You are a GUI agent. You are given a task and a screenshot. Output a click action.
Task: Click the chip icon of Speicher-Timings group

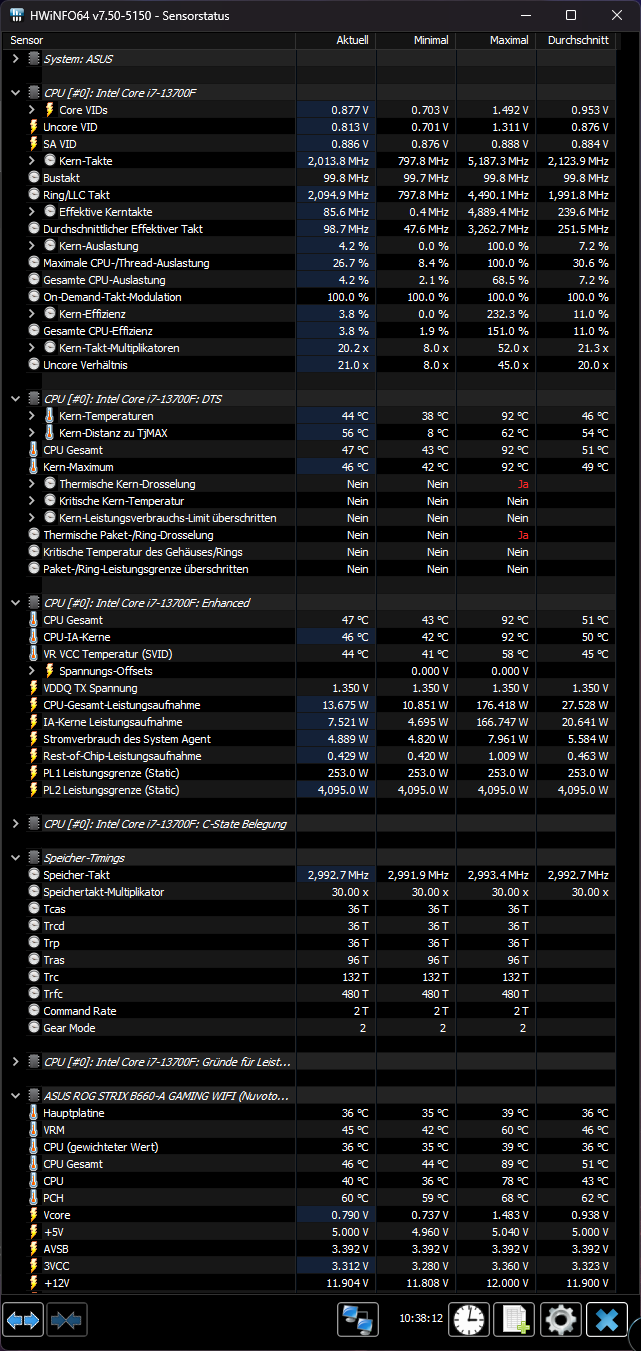34,858
